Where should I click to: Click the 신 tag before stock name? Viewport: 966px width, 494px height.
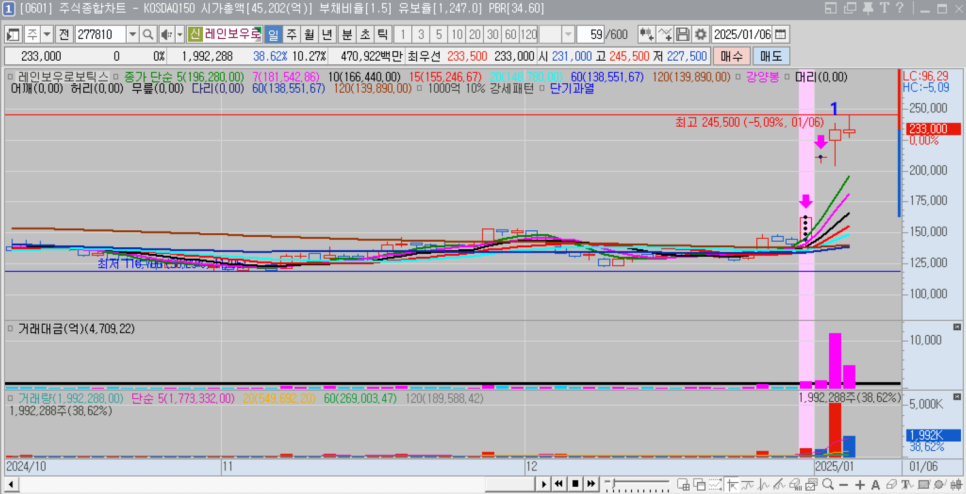click(195, 34)
